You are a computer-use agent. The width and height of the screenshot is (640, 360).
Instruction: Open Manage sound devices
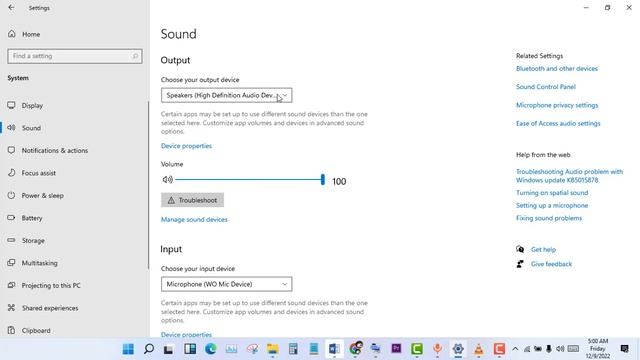point(194,220)
